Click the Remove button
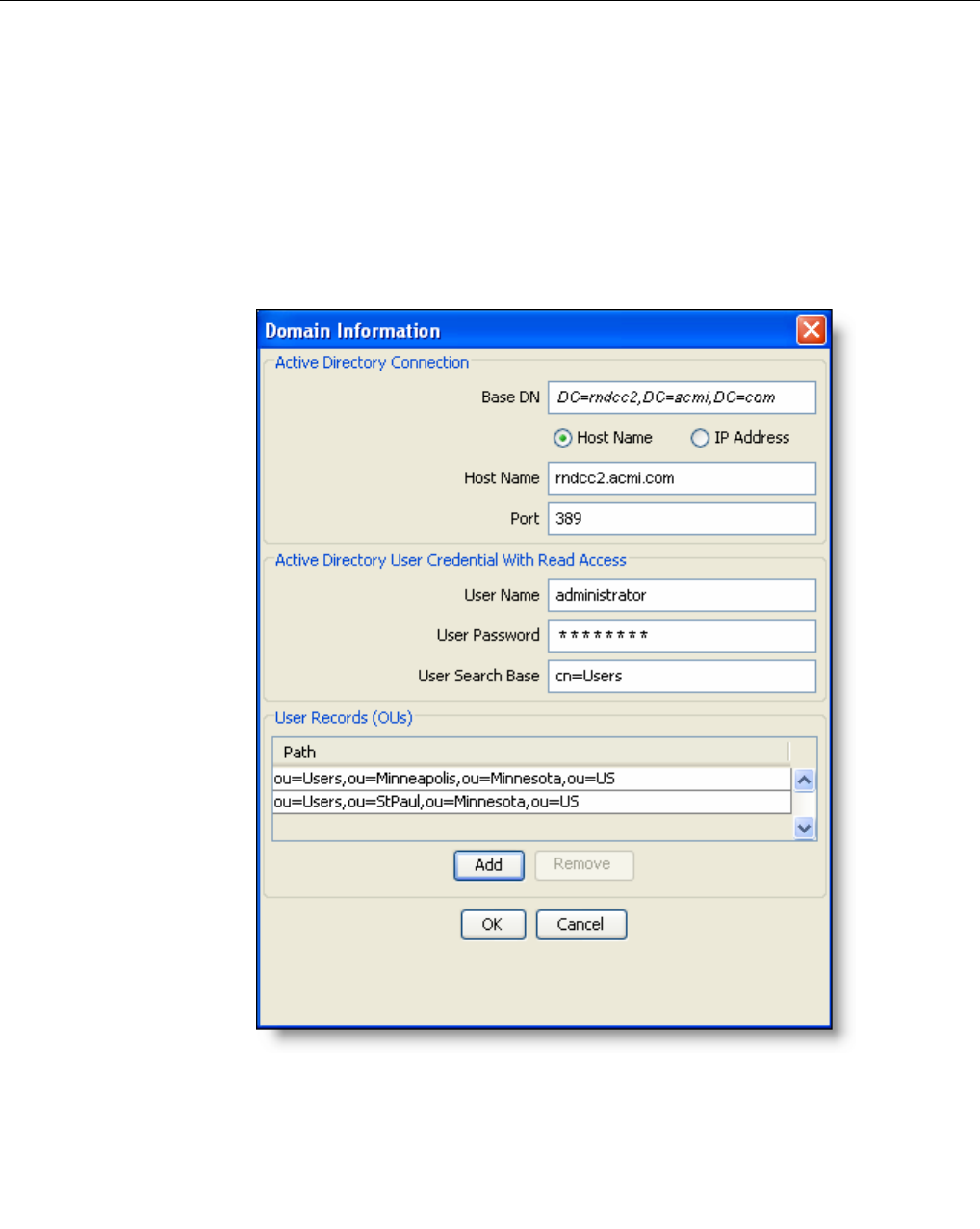This screenshot has height=1229, width=980. [x=583, y=865]
